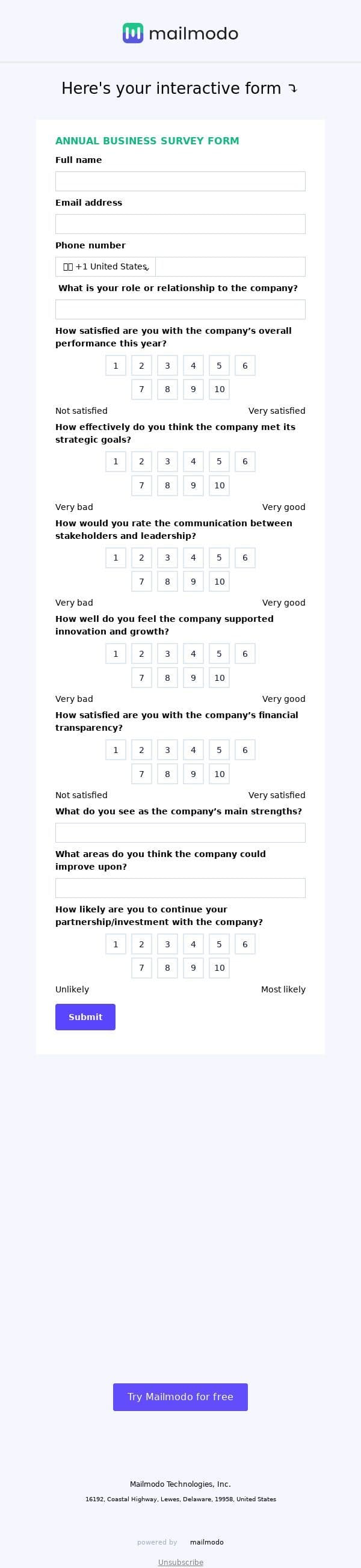Select rating 9 for continuing partnership likelihood
Image resolution: width=361 pixels, height=1568 pixels.
[194, 968]
